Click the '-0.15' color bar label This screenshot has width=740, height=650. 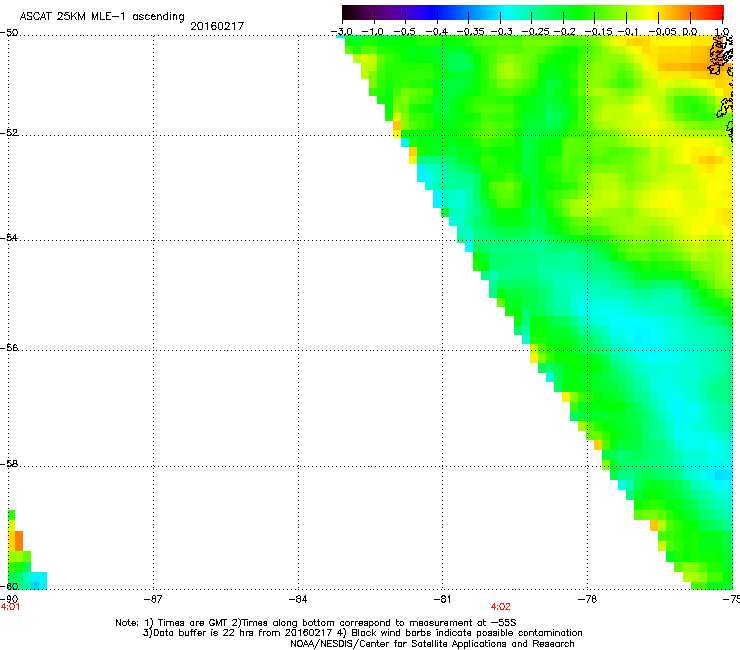598,32
